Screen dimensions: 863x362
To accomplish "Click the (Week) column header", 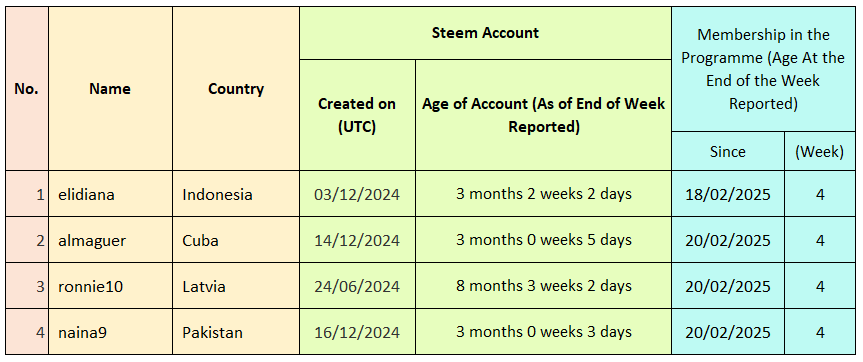I will pos(820,151).
